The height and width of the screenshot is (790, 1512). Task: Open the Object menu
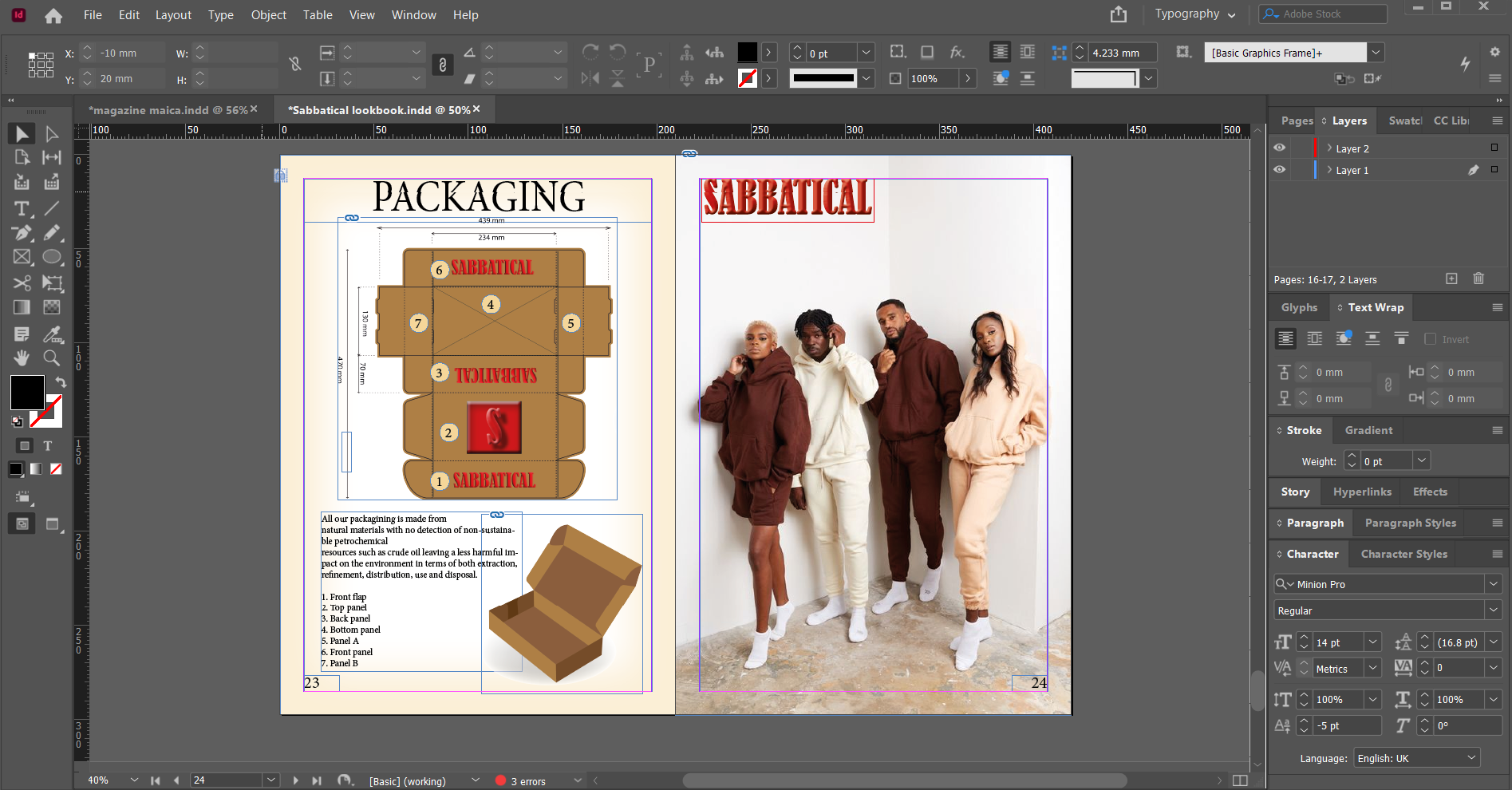click(x=268, y=15)
